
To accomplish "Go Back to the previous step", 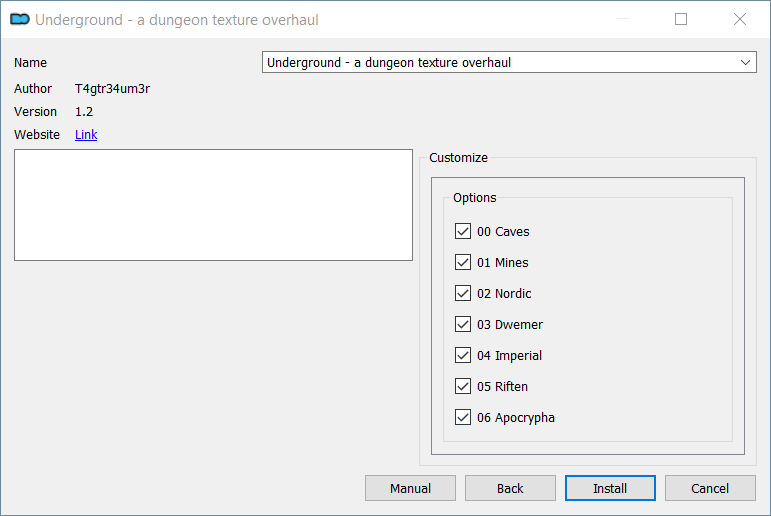I will 510,488.
